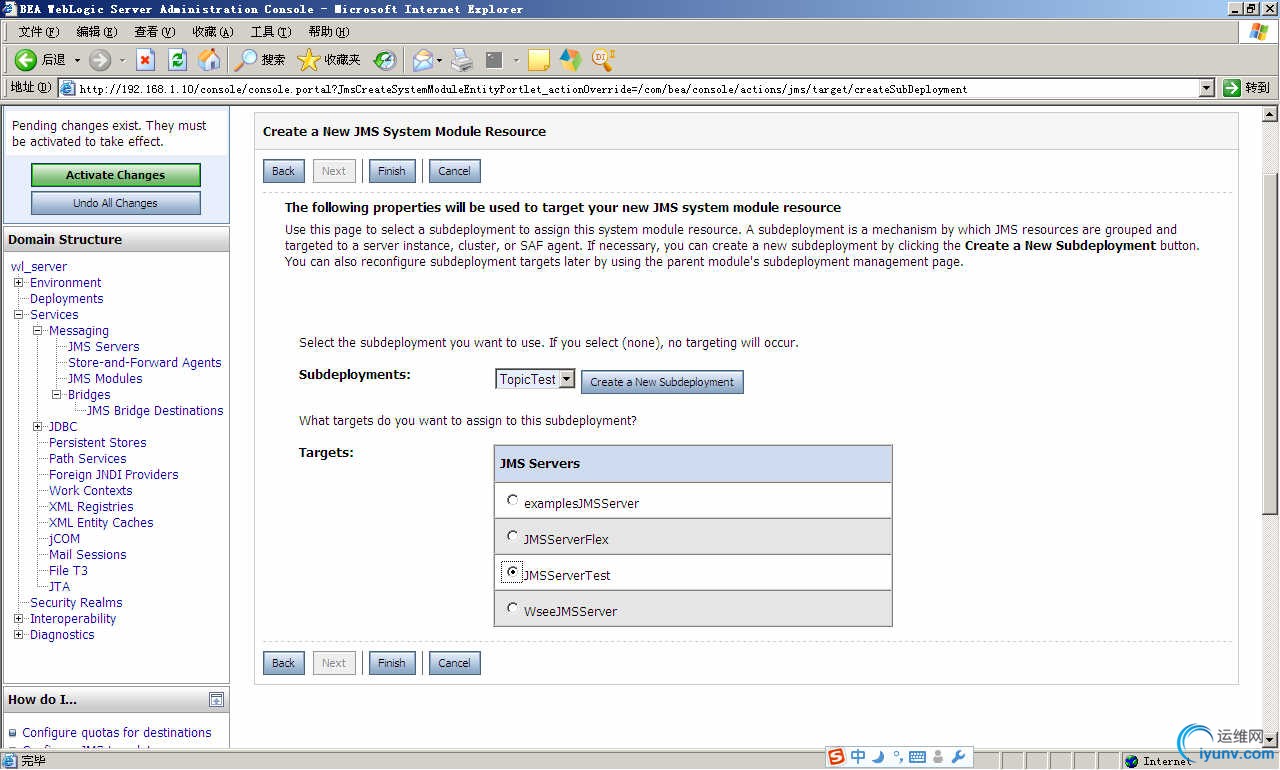This screenshot has width=1280, height=770.
Task: Toggle the Chinese (中) input mode icon
Action: (x=858, y=757)
